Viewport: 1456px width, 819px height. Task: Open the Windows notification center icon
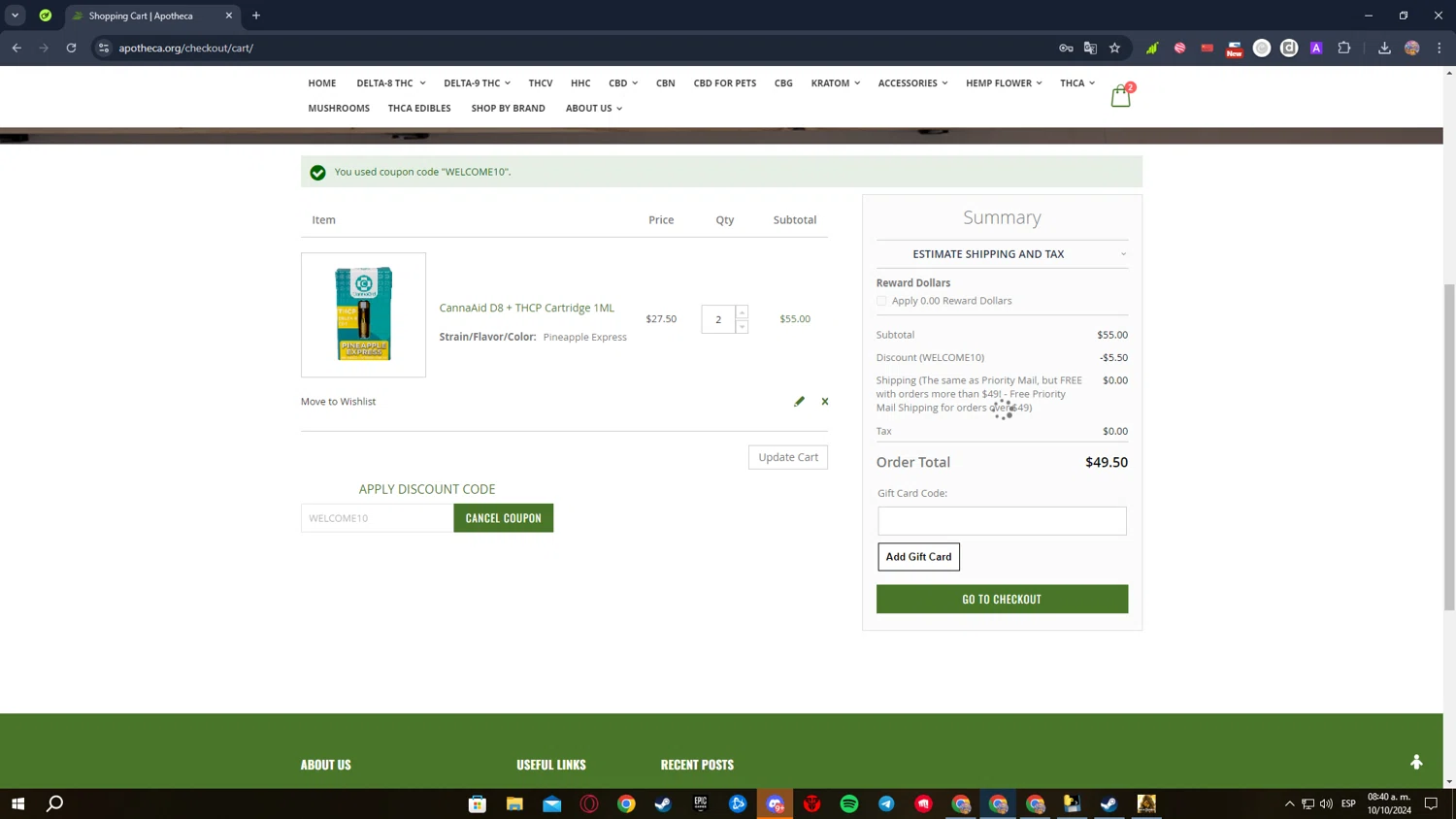(x=1431, y=803)
